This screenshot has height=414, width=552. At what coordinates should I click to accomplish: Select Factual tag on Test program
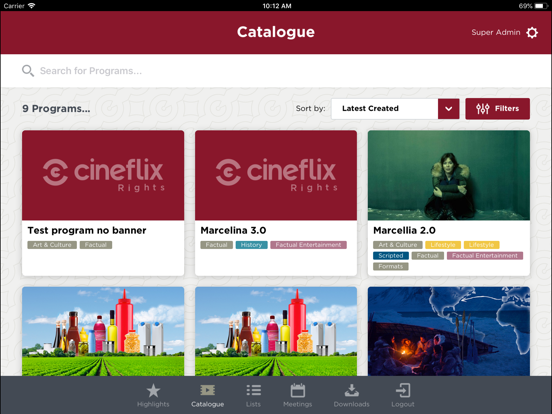(x=96, y=245)
